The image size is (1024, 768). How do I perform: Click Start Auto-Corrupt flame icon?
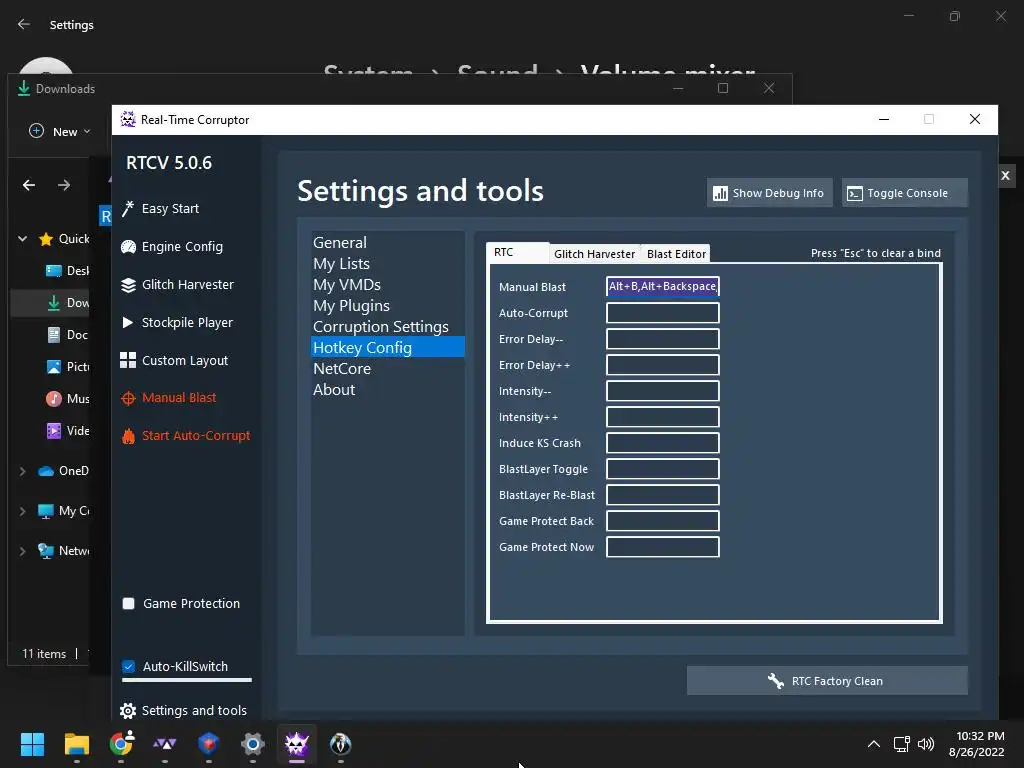[x=128, y=436]
